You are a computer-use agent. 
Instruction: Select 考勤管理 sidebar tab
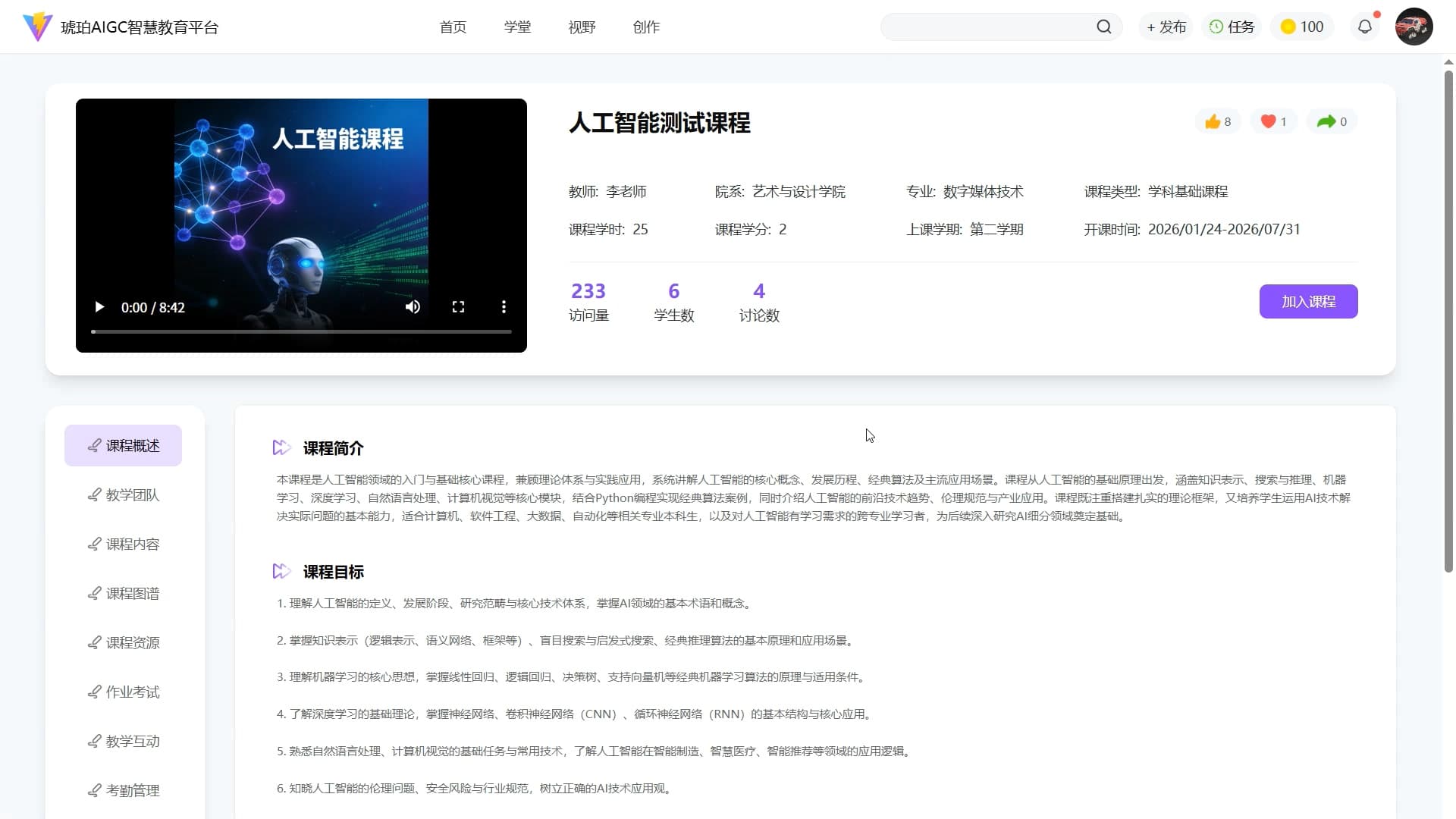point(123,791)
